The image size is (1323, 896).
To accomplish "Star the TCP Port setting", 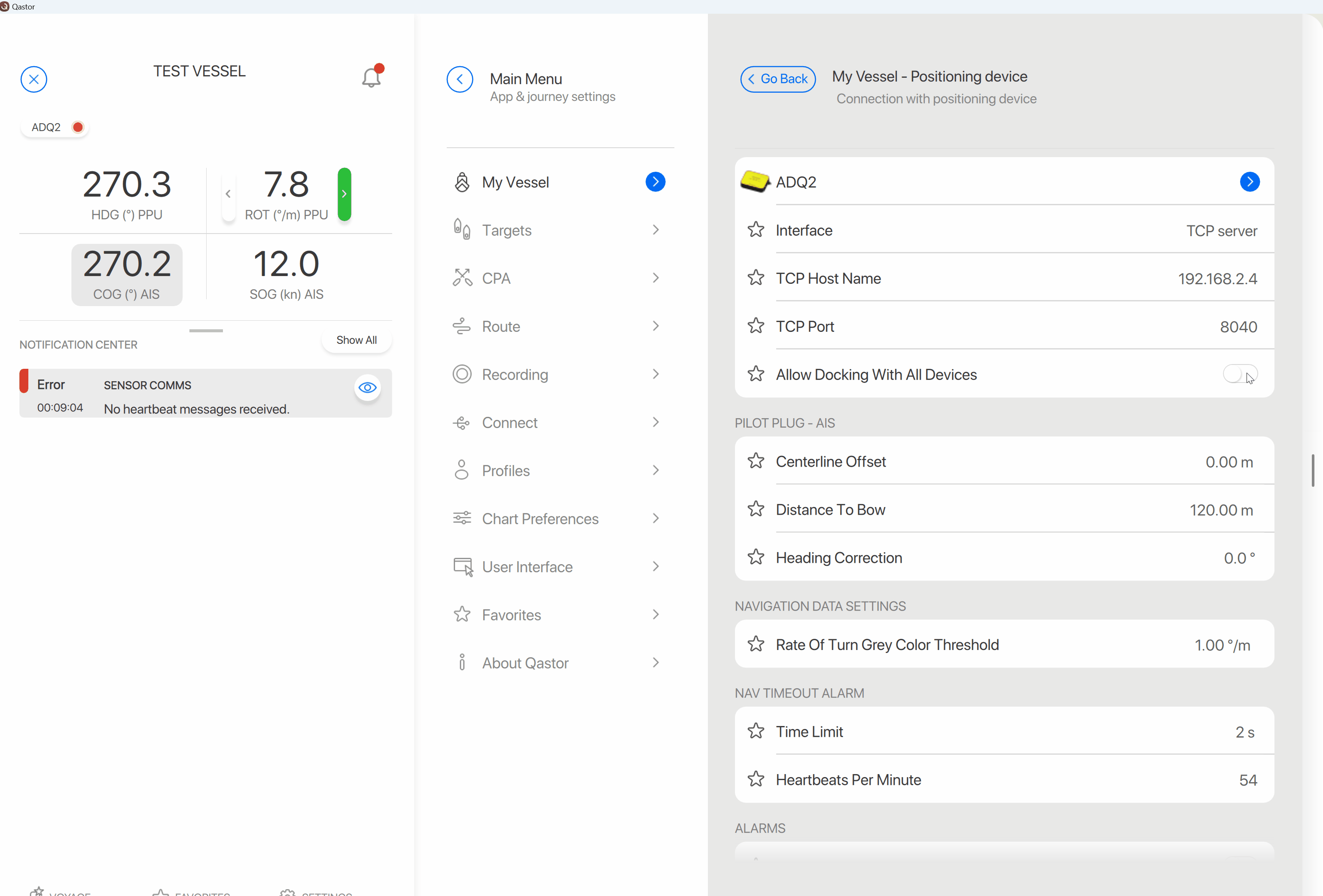I will click(756, 326).
